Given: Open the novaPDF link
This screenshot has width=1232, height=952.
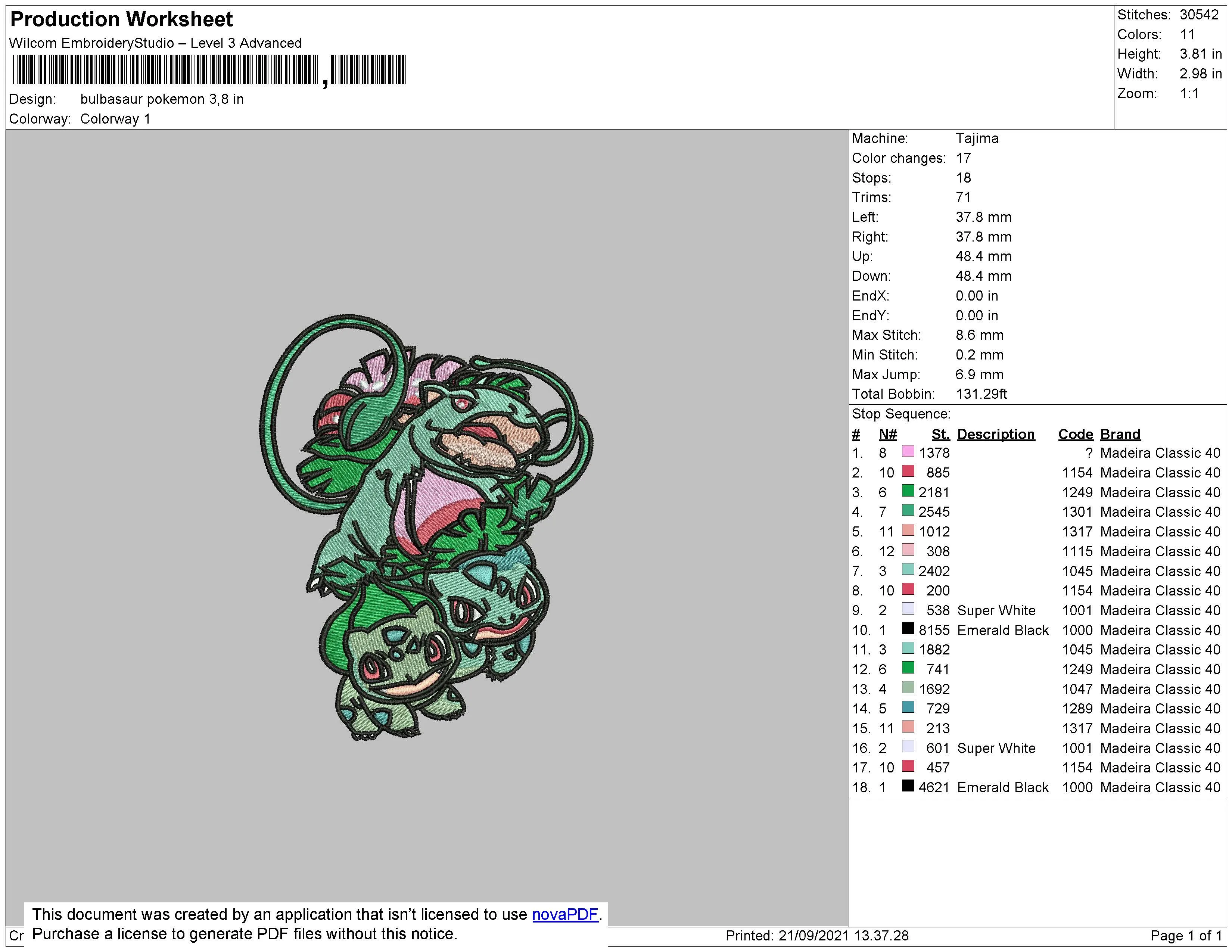Looking at the screenshot, I should 564,914.
